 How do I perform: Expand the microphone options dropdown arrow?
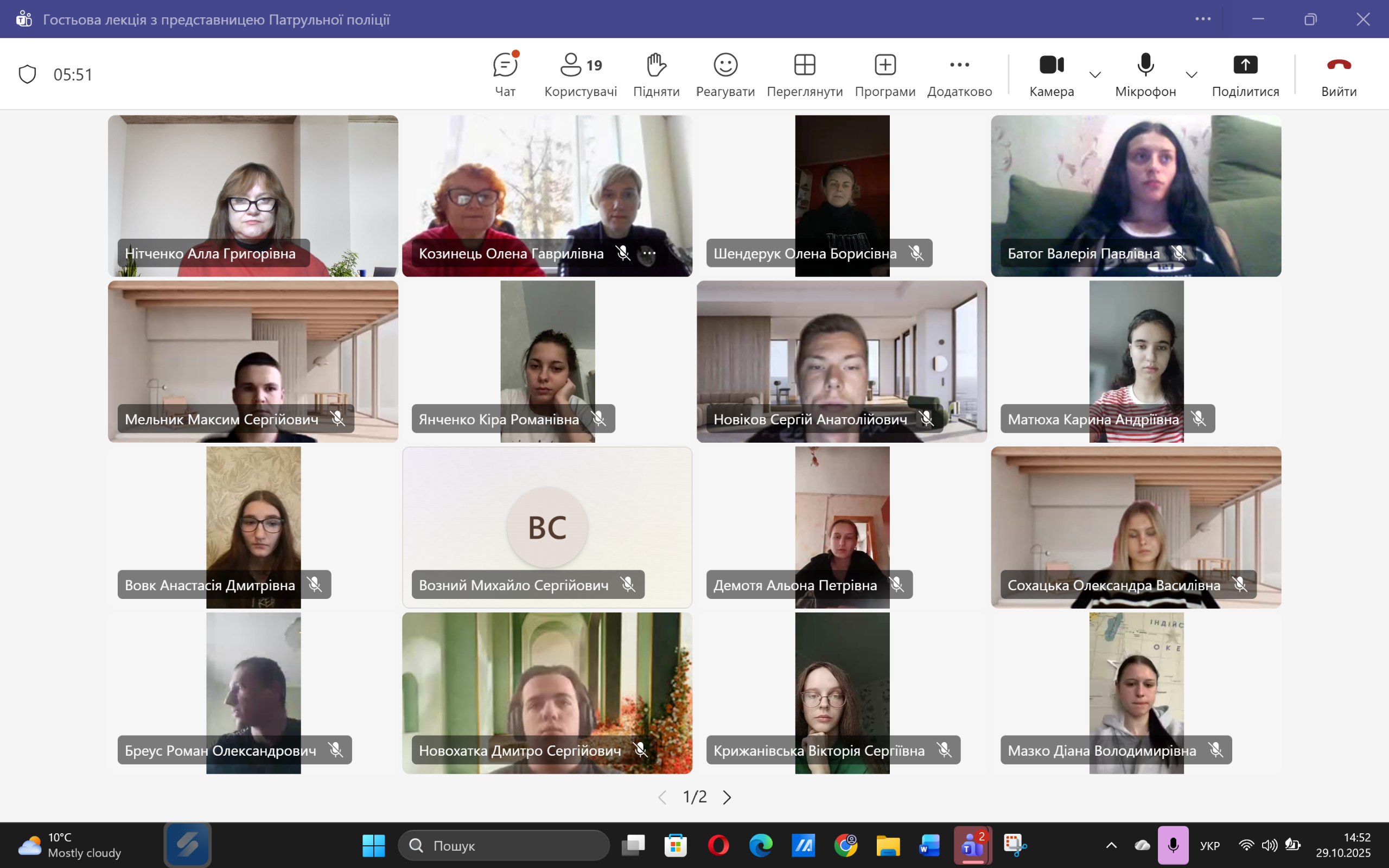[1191, 75]
